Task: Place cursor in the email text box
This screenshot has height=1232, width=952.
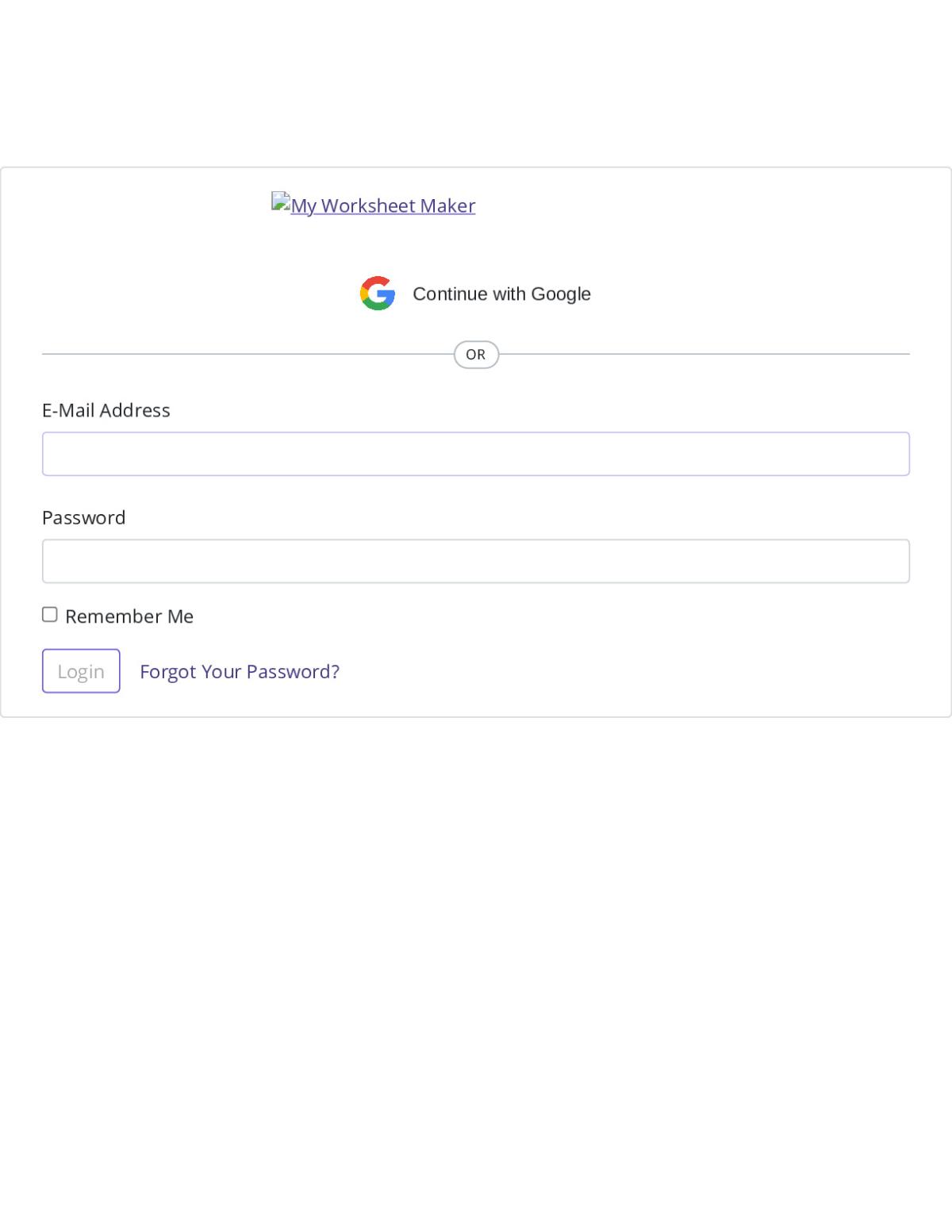Action: [476, 454]
